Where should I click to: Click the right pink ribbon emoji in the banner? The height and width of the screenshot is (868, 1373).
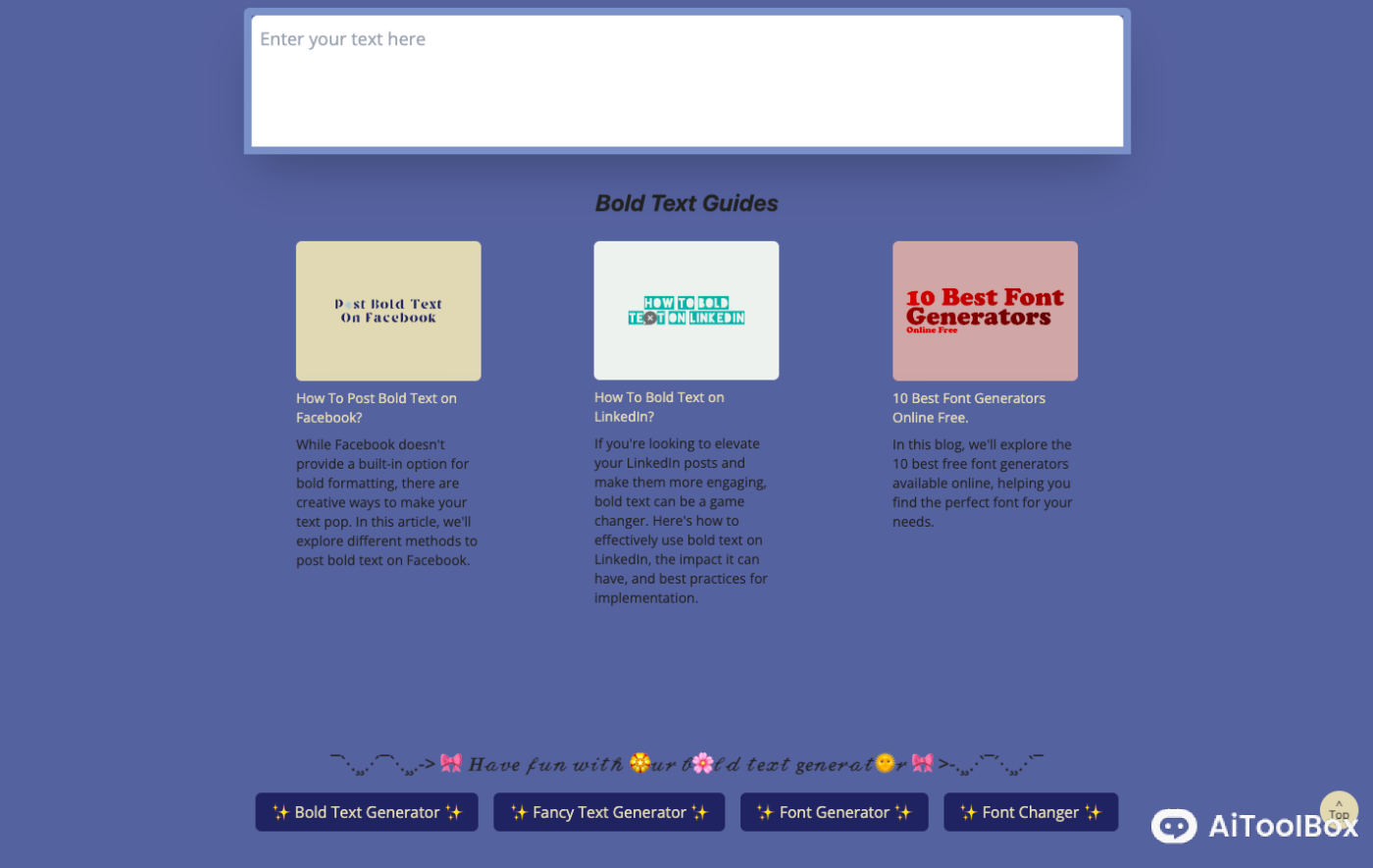(922, 763)
